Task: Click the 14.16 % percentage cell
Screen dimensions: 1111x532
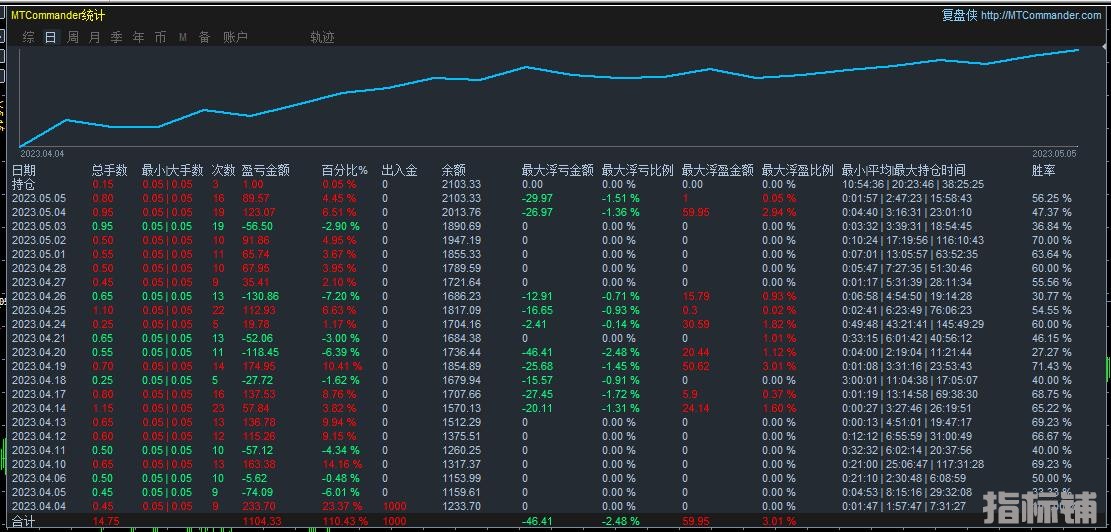Action: 343,464
